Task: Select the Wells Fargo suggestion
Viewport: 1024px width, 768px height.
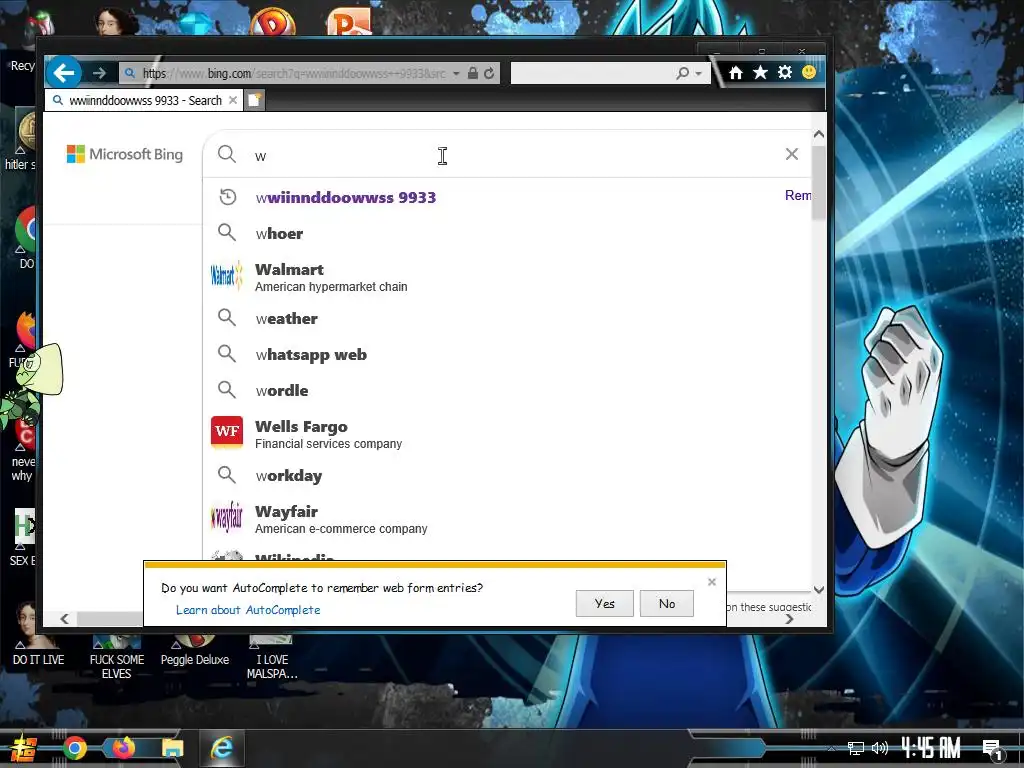Action: [328, 434]
